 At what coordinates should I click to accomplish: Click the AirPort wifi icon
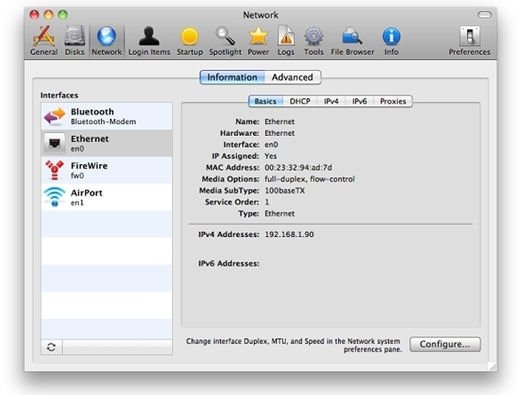click(55, 197)
